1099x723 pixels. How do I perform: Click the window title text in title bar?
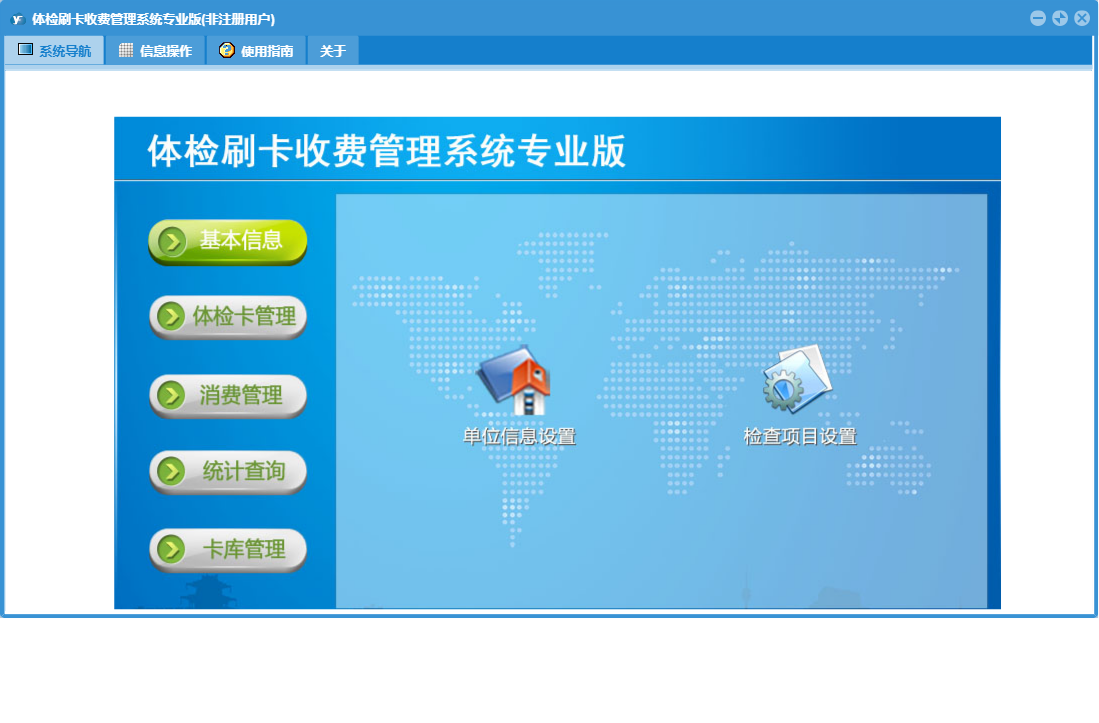[153, 19]
